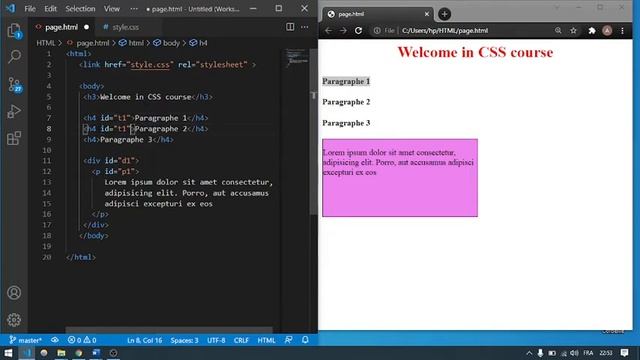Close the page.html Chrome tab
The image size is (640, 360).
point(427,14)
